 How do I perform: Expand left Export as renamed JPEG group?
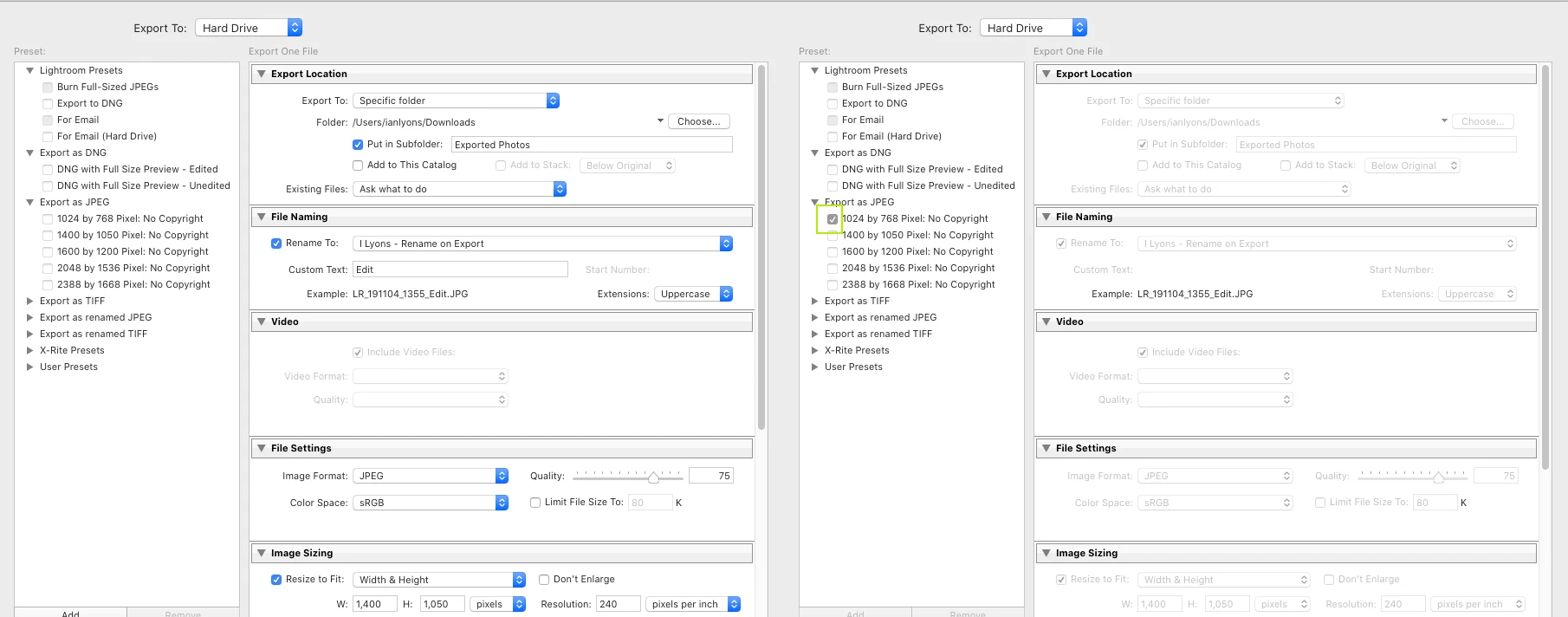point(30,317)
